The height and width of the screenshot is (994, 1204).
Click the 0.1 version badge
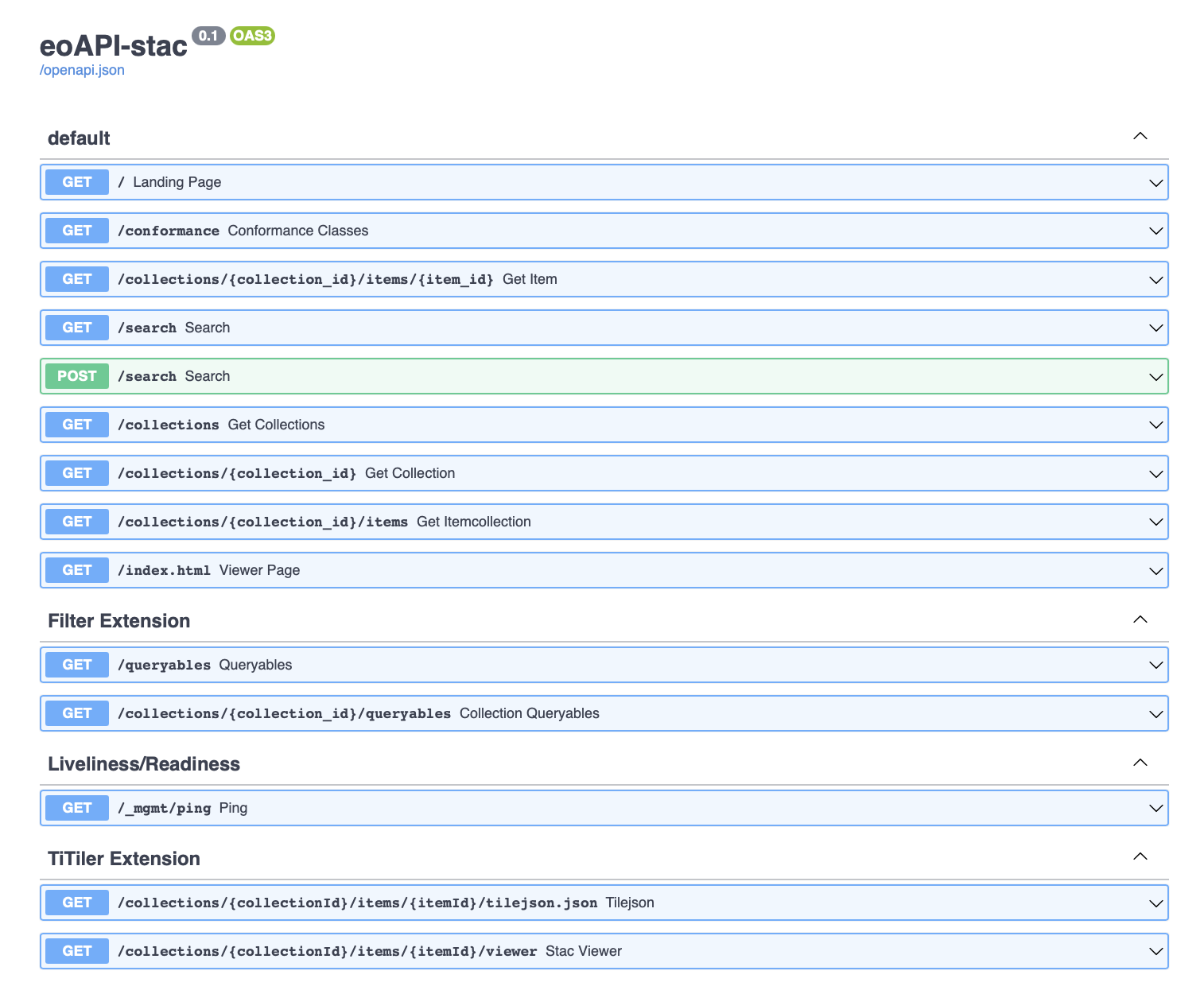[x=208, y=36]
